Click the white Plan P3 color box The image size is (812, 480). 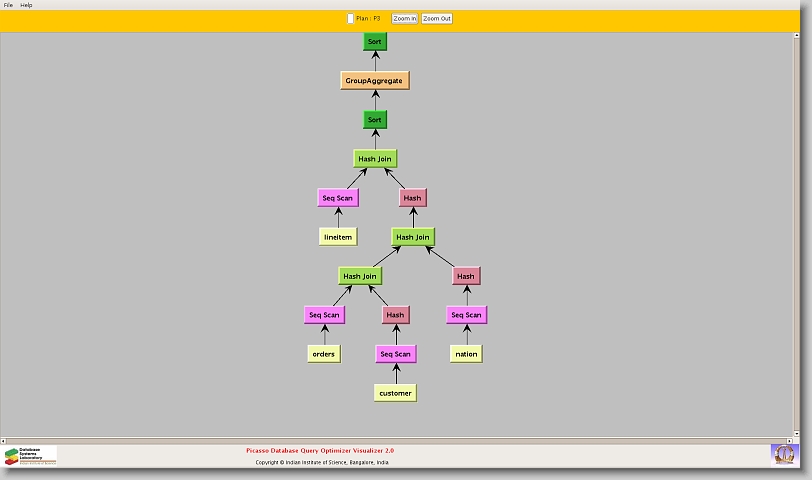(350, 18)
